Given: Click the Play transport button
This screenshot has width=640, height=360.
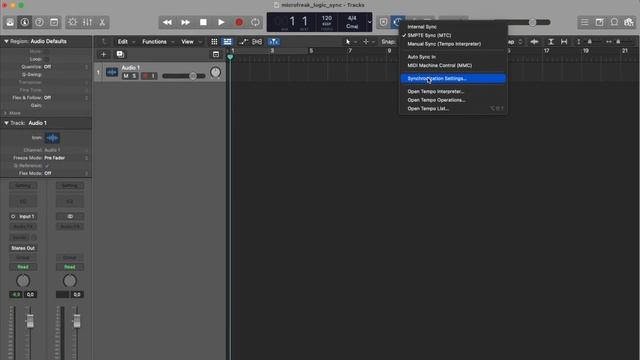Looking at the screenshot, I should click(221, 22).
